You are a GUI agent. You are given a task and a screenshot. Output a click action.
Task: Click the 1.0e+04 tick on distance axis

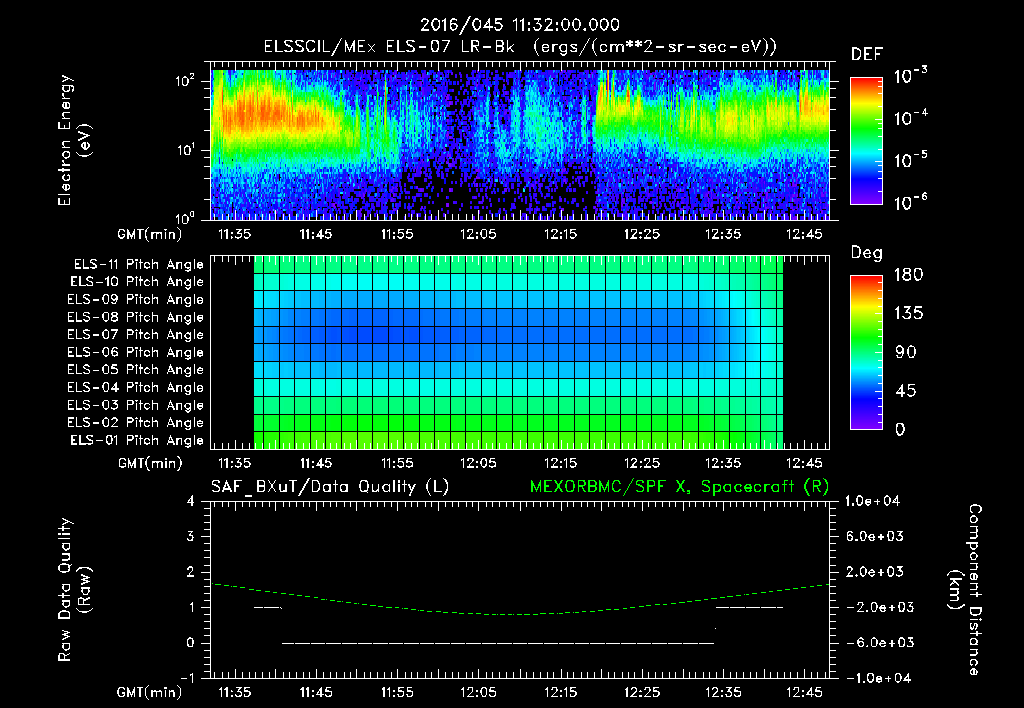pos(873,501)
